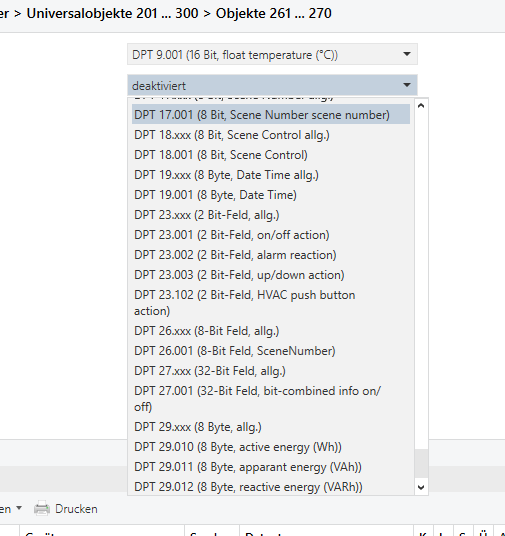Click the scrollbar down arrow in list

[x=421, y=487]
